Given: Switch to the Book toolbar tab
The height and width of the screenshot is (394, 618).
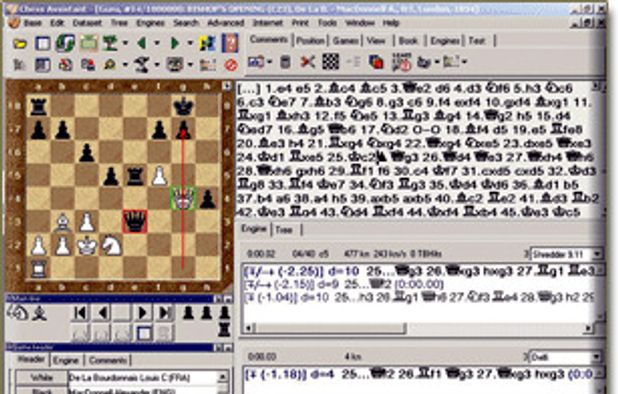Looking at the screenshot, I should pyautogui.click(x=408, y=41).
